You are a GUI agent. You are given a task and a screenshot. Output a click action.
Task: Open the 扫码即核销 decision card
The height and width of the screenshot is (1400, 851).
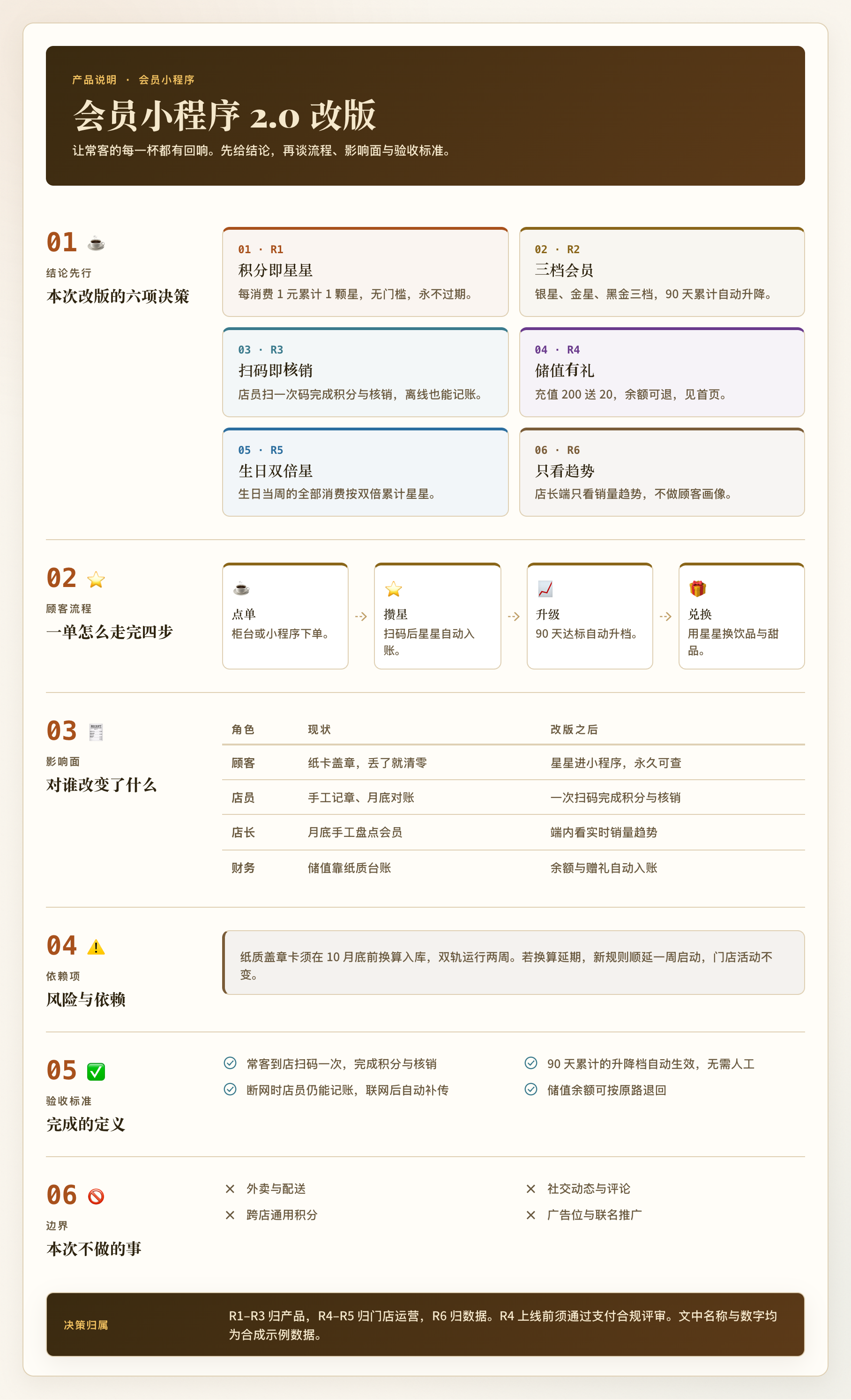(x=365, y=372)
